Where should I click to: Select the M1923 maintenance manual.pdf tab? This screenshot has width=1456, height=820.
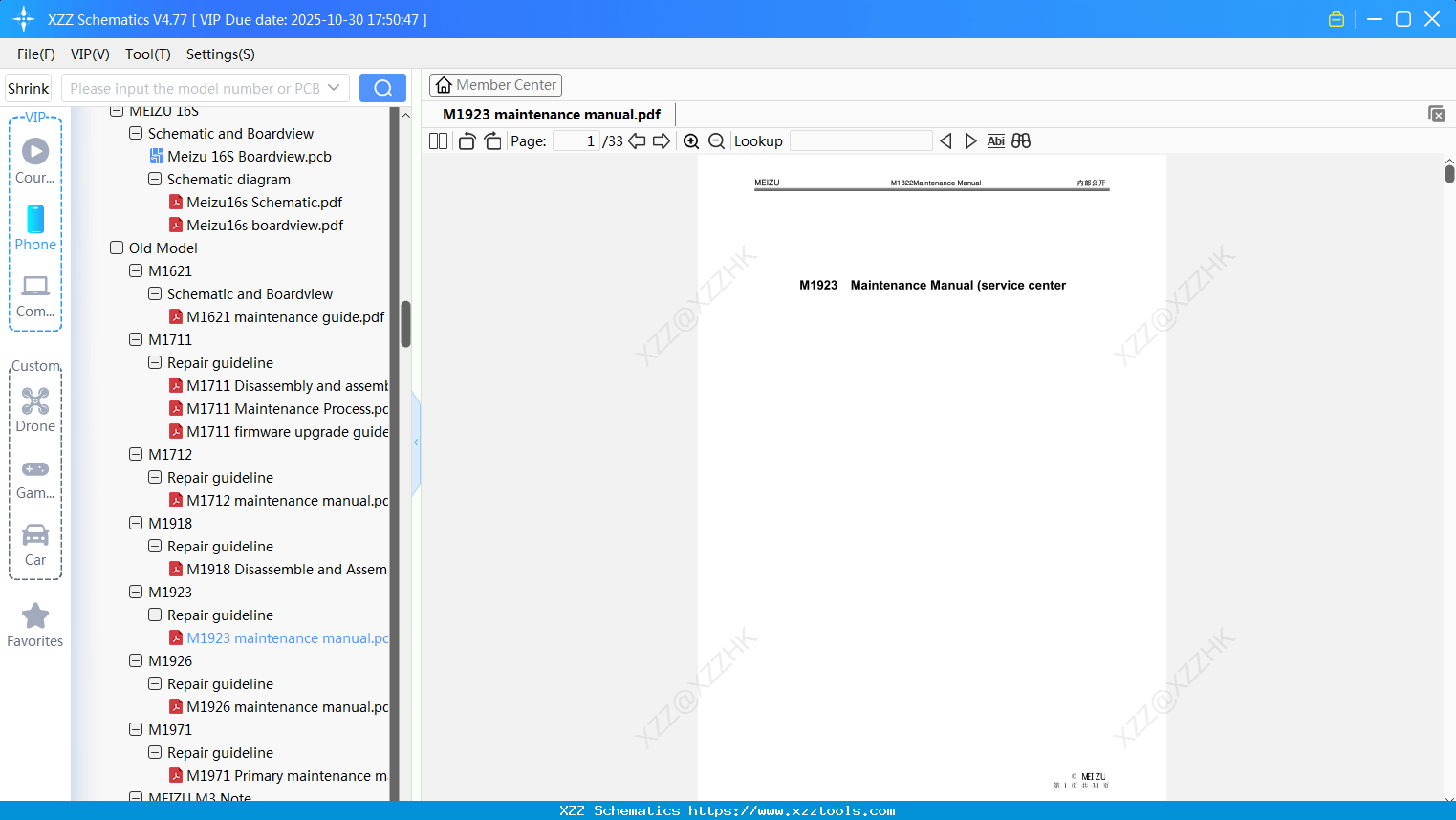tap(552, 115)
